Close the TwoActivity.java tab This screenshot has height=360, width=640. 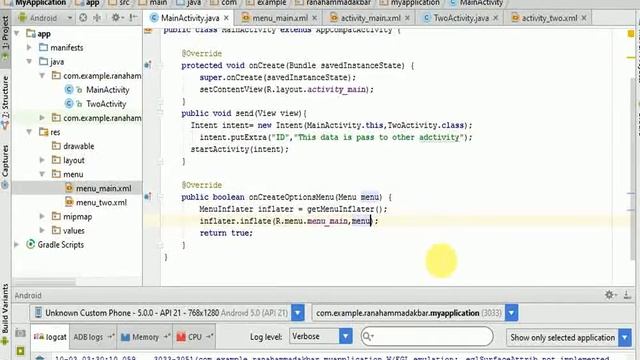pyautogui.click(x=495, y=18)
